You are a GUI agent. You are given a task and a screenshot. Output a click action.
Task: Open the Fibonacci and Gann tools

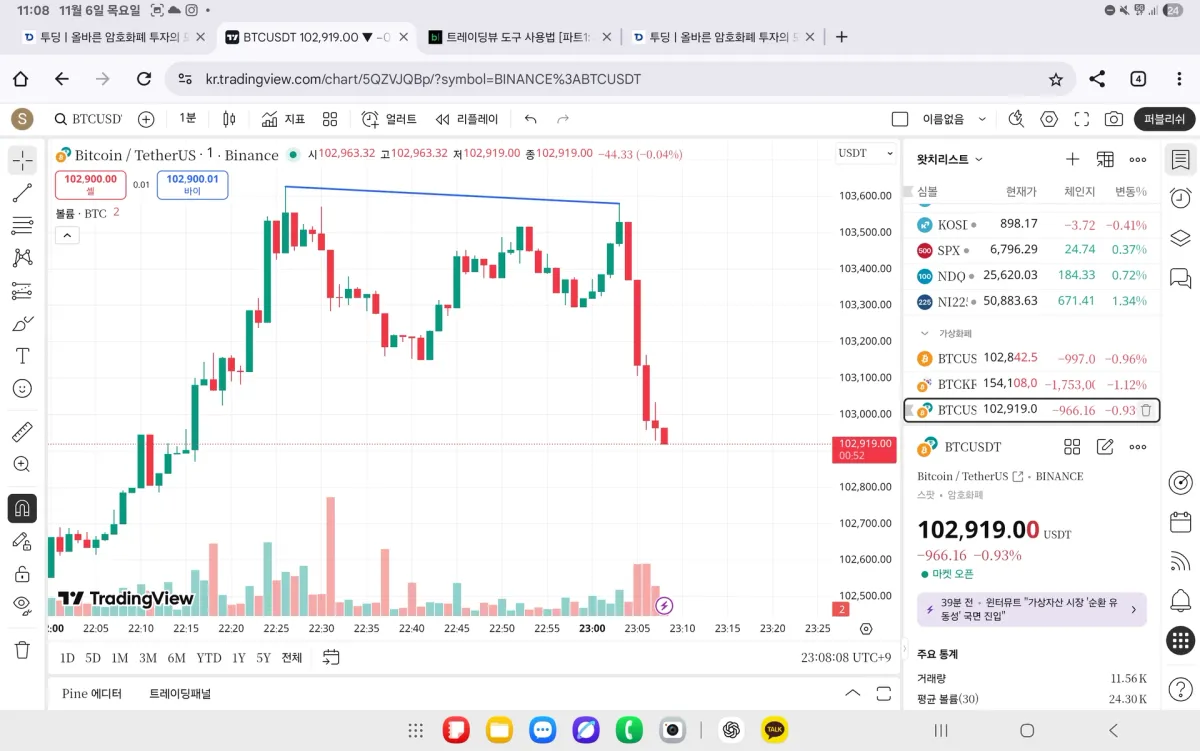coord(22,225)
